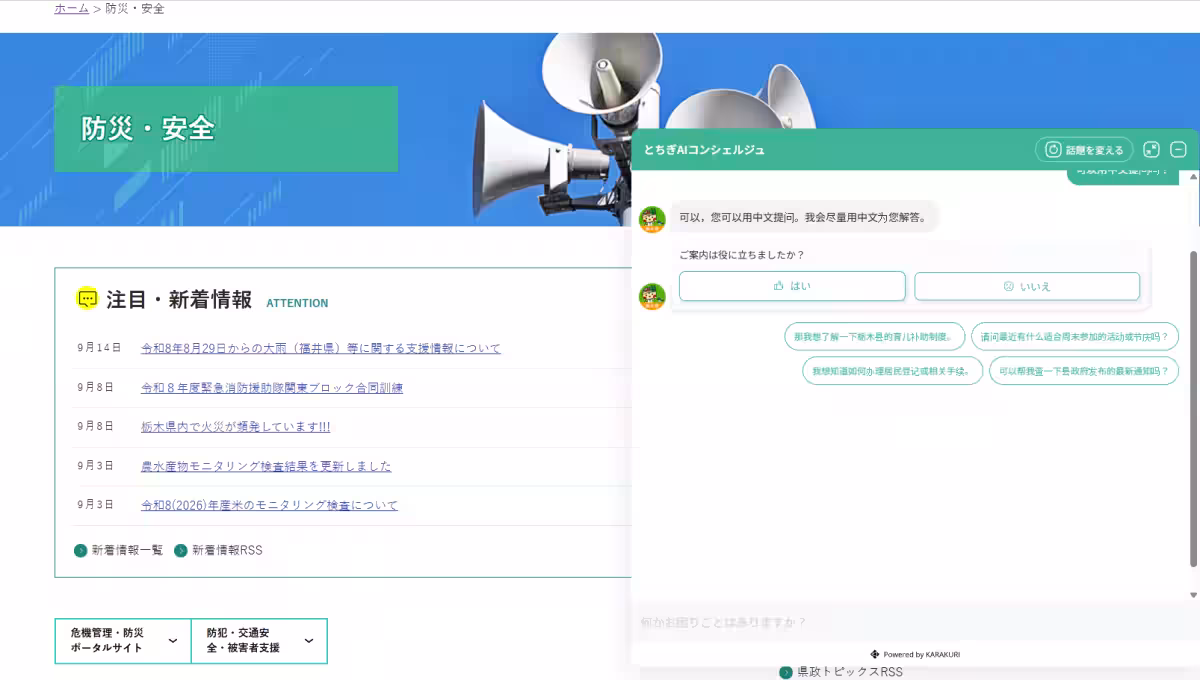
Task: Click the ご案内は役に立ちましたか？ question text
Action: click(741, 255)
